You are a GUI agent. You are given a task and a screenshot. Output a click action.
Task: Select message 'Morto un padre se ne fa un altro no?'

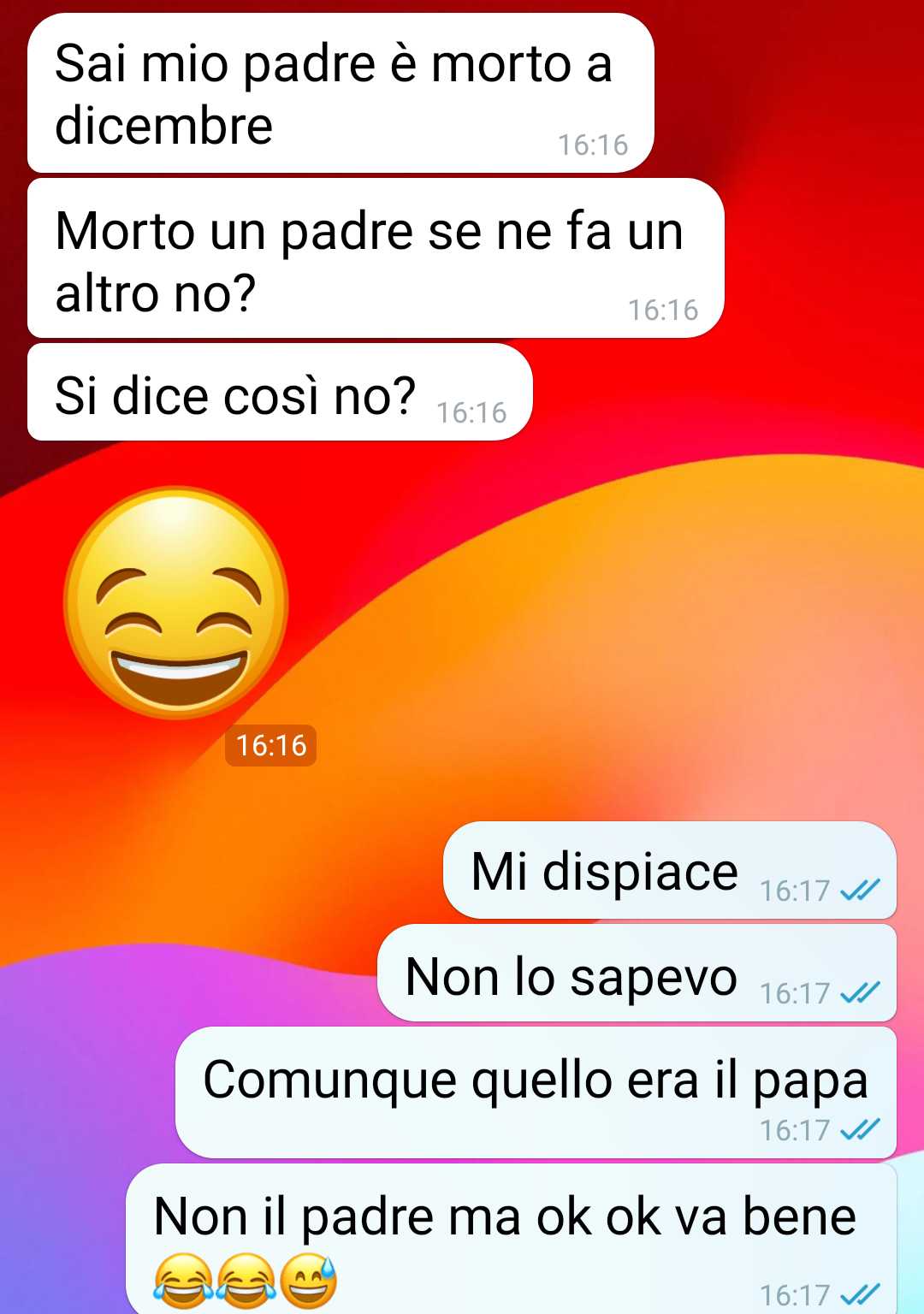tap(376, 258)
